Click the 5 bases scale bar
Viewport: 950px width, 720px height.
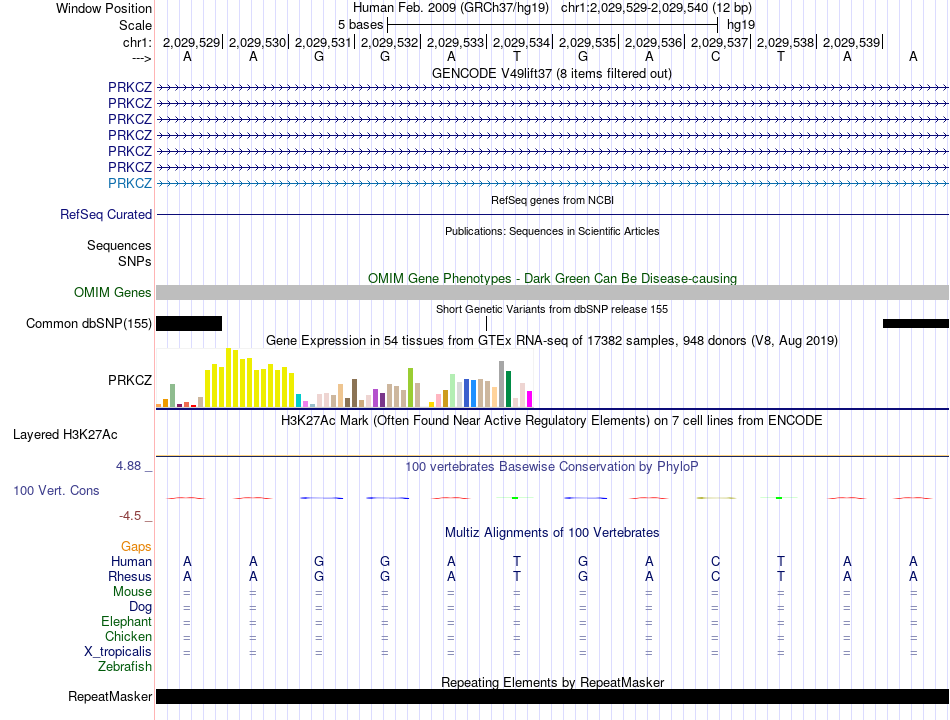point(552,25)
